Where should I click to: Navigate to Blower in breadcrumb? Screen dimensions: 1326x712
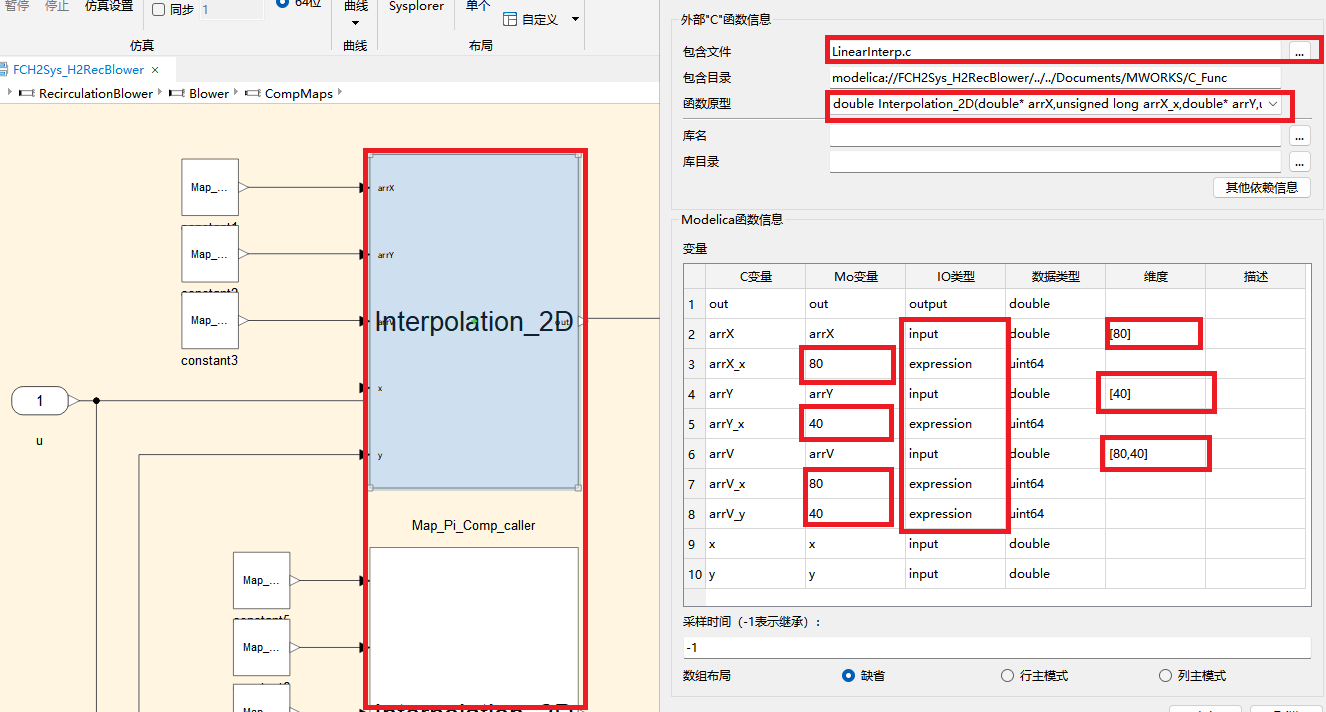209,93
